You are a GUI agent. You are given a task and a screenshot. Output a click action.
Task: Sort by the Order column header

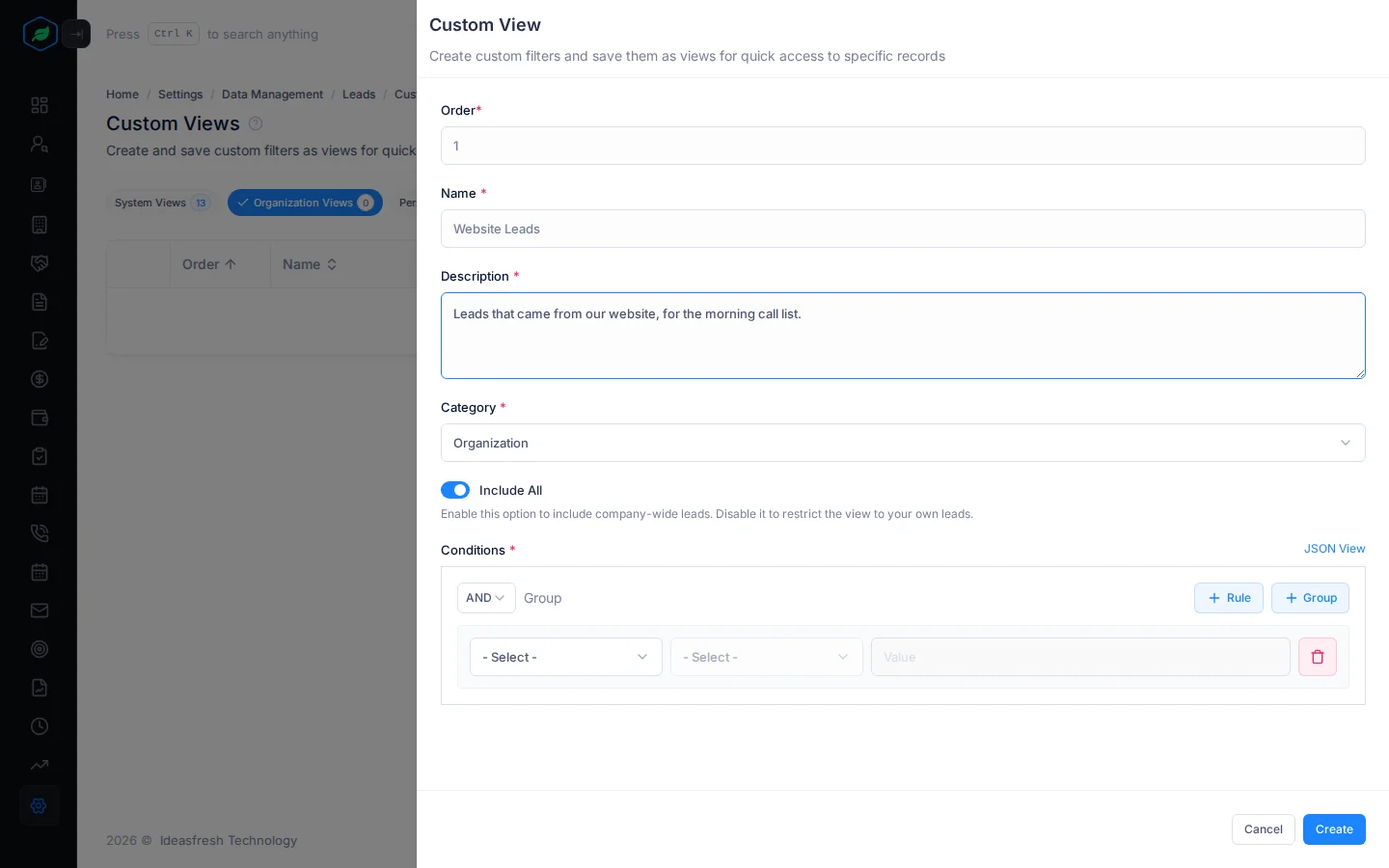pyautogui.click(x=209, y=264)
